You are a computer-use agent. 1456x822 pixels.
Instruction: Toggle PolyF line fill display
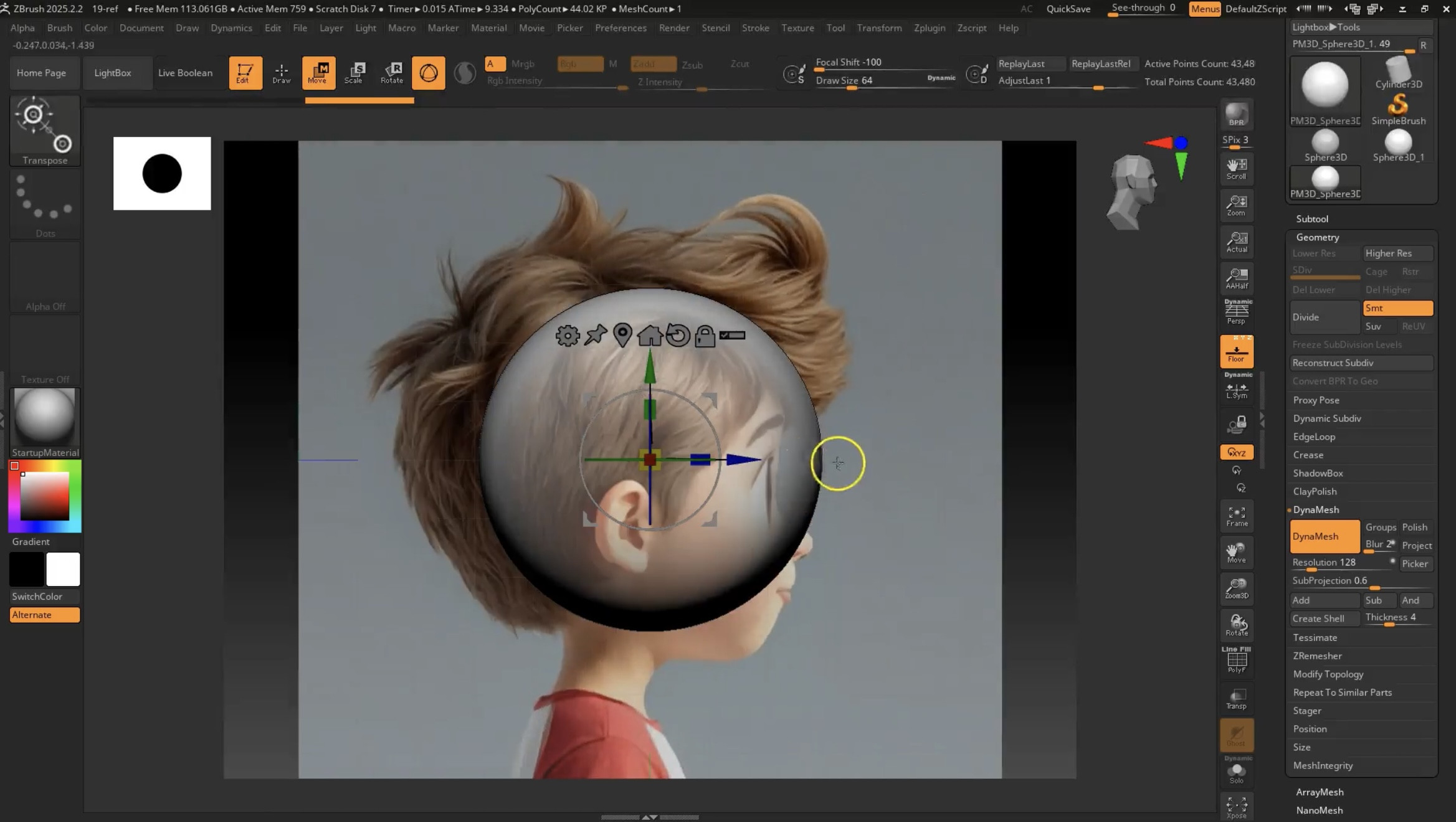pyautogui.click(x=1237, y=661)
